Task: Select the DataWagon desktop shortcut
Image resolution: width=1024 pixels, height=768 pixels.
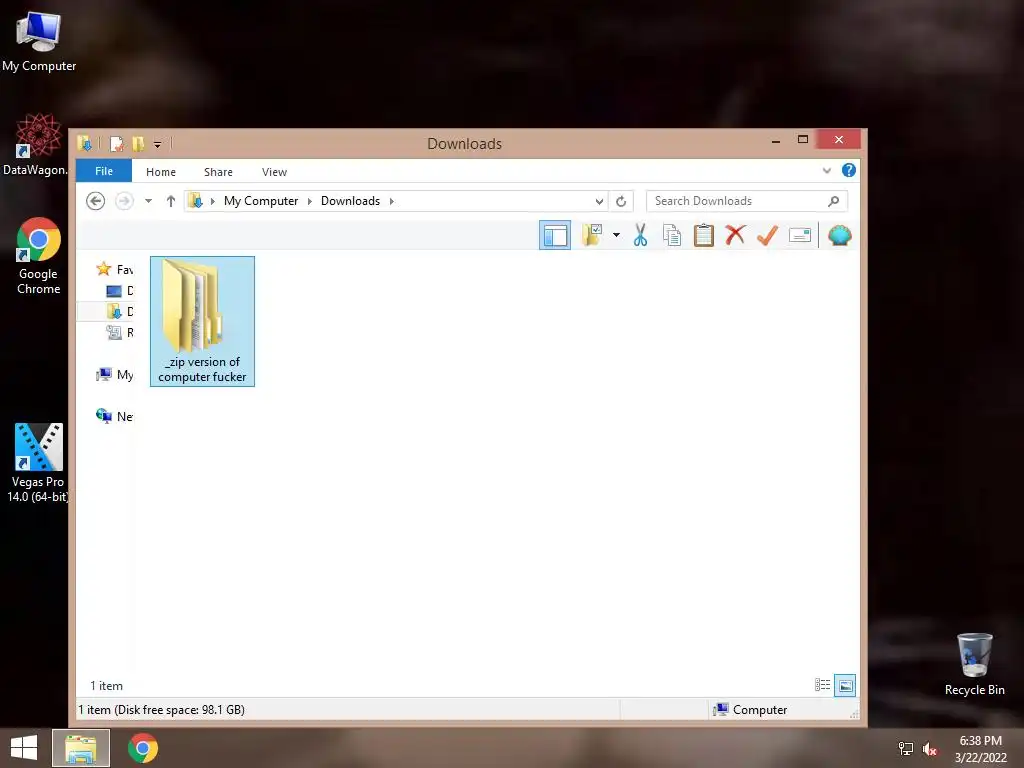Action: coord(36,144)
